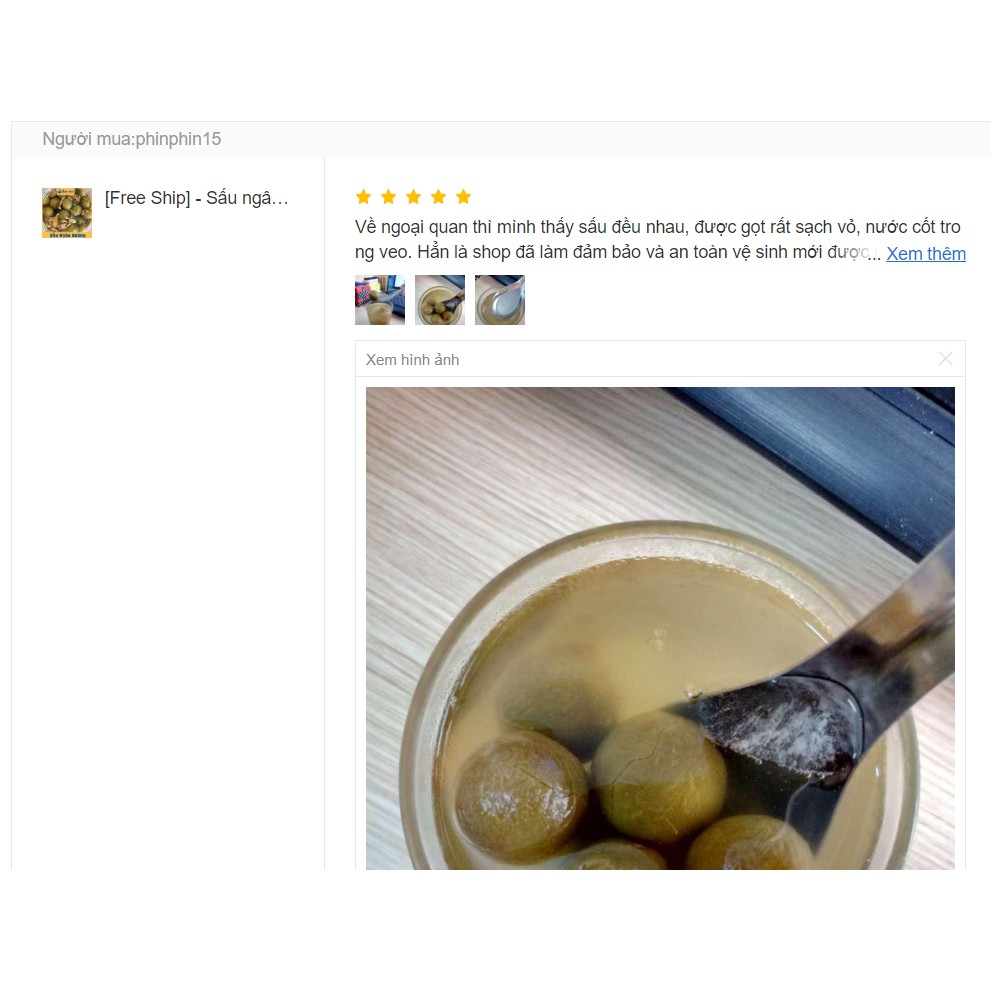The image size is (991, 991).
Task: Click the fifth yellow rating star
Action: point(463,197)
